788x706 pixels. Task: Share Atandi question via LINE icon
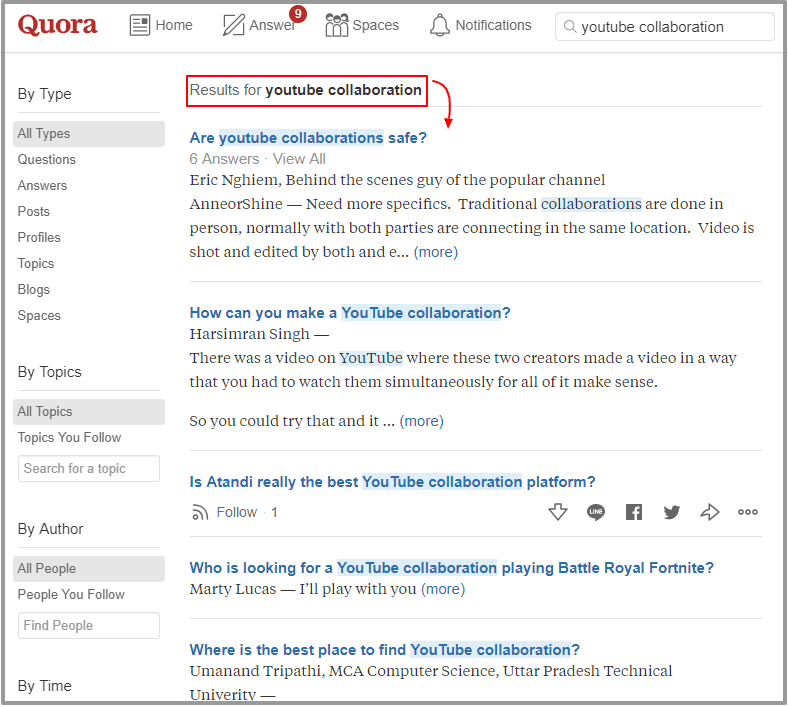click(x=596, y=512)
